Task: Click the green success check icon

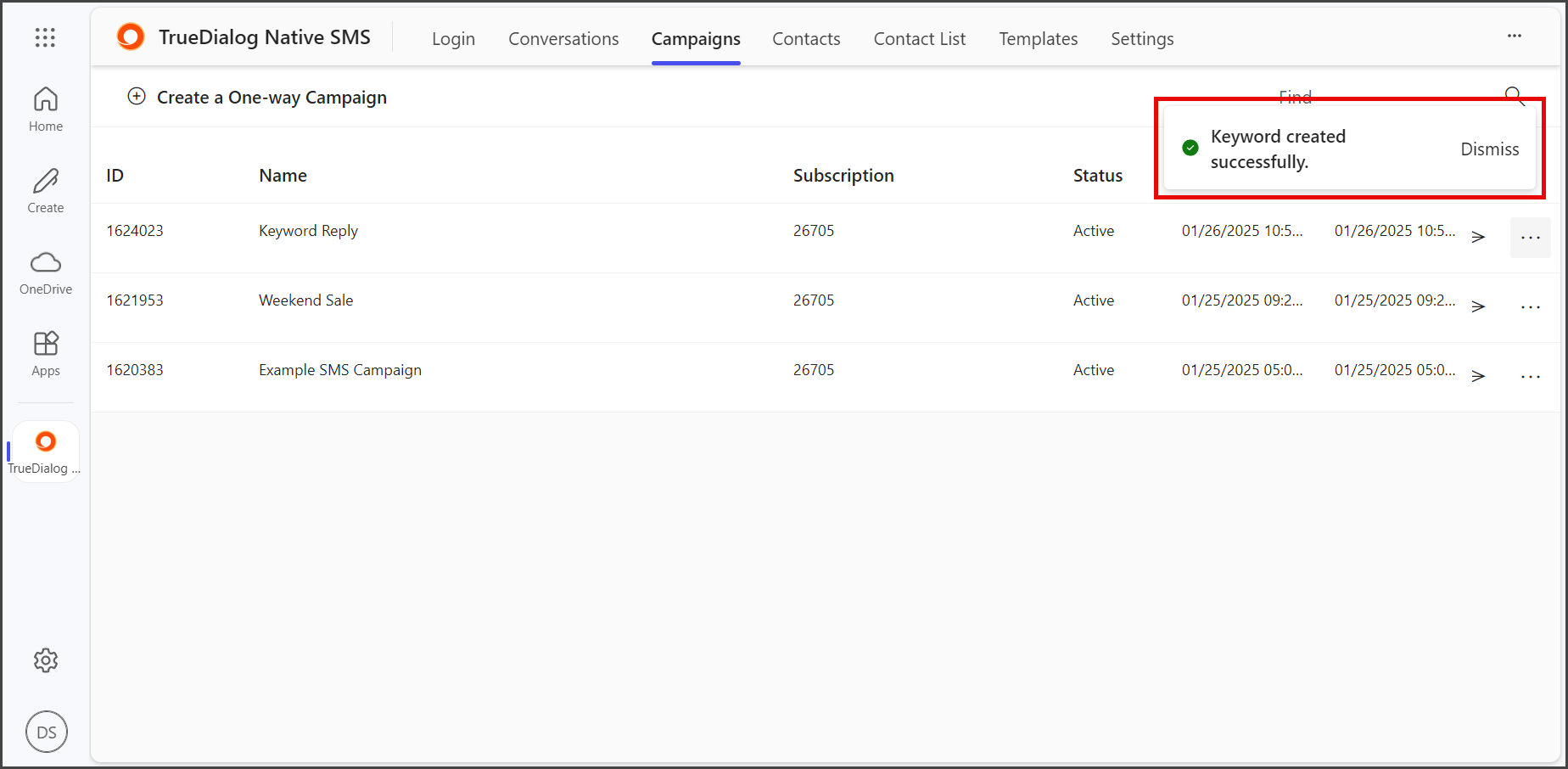Action: pos(1190,148)
